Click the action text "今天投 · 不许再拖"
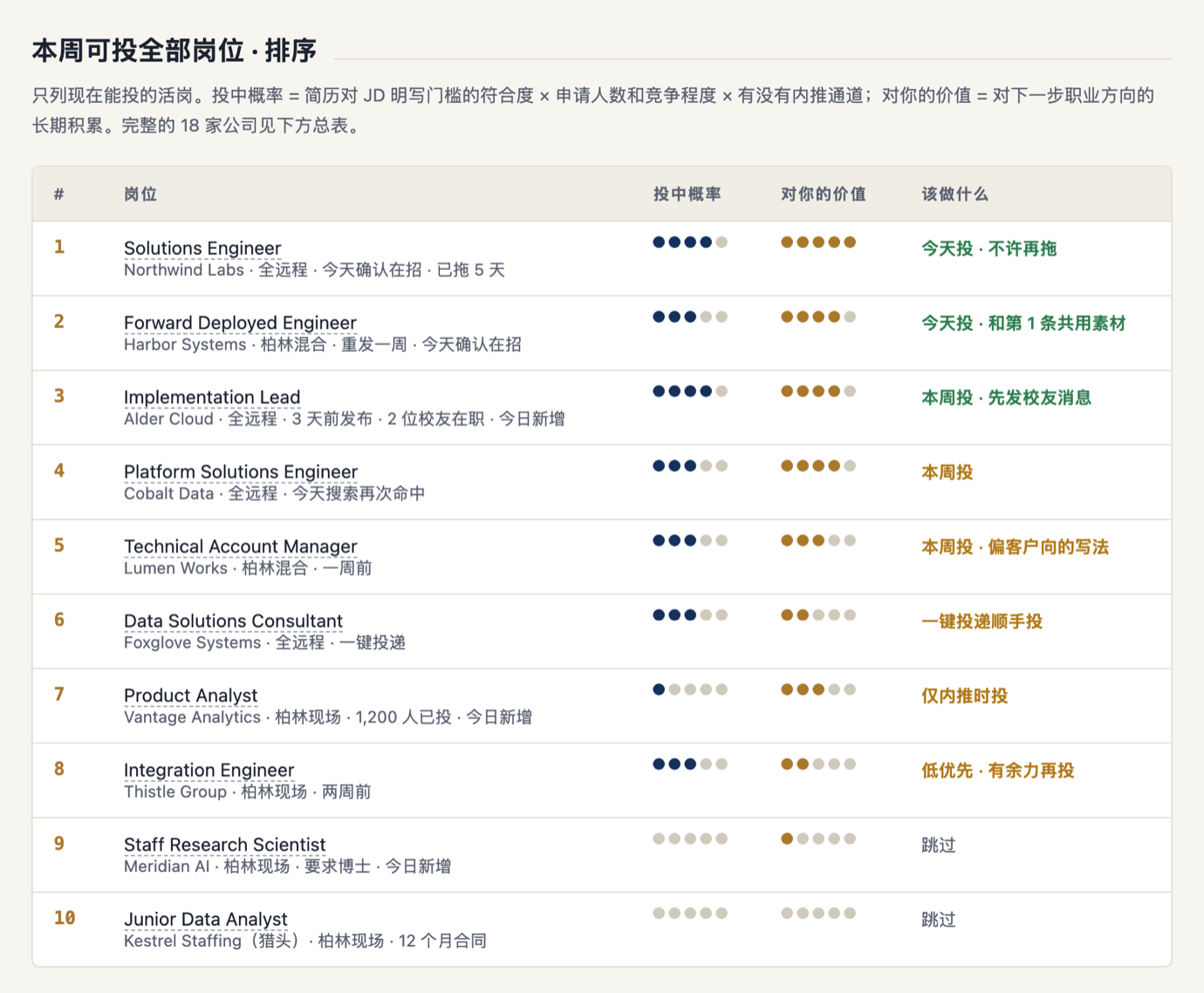The image size is (1204, 993). coord(989,249)
